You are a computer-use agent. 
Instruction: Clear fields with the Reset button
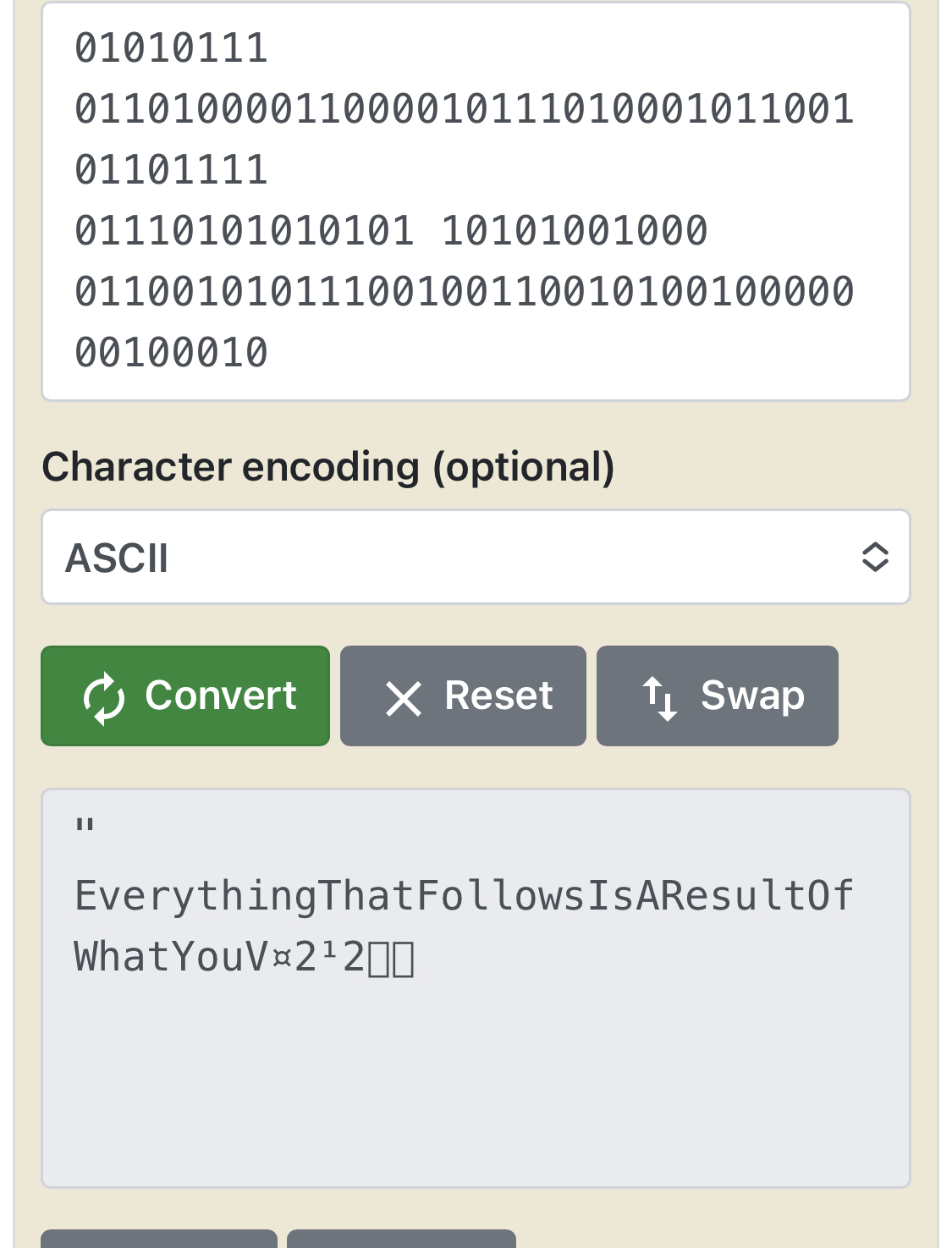click(x=463, y=695)
